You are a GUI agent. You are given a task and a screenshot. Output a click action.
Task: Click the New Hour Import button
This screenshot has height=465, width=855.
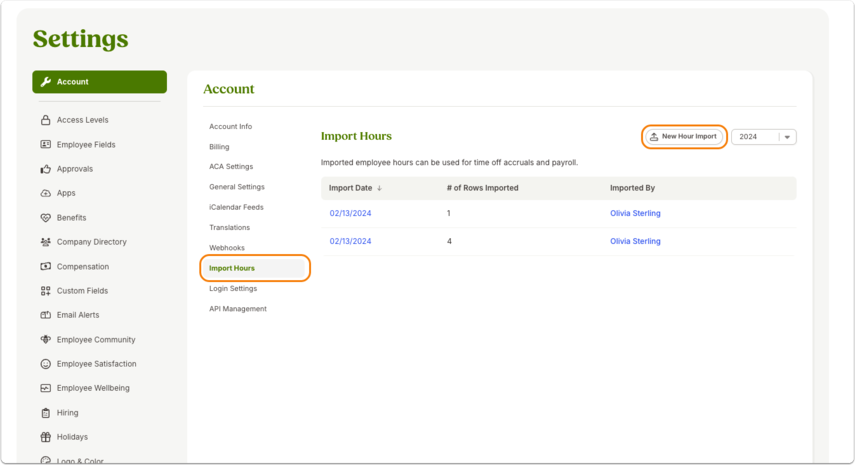684,137
